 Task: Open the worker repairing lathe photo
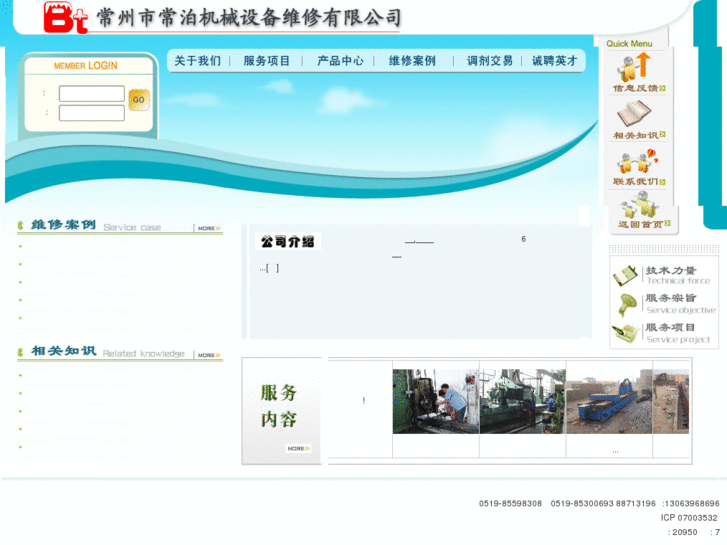pyautogui.click(x=436, y=402)
